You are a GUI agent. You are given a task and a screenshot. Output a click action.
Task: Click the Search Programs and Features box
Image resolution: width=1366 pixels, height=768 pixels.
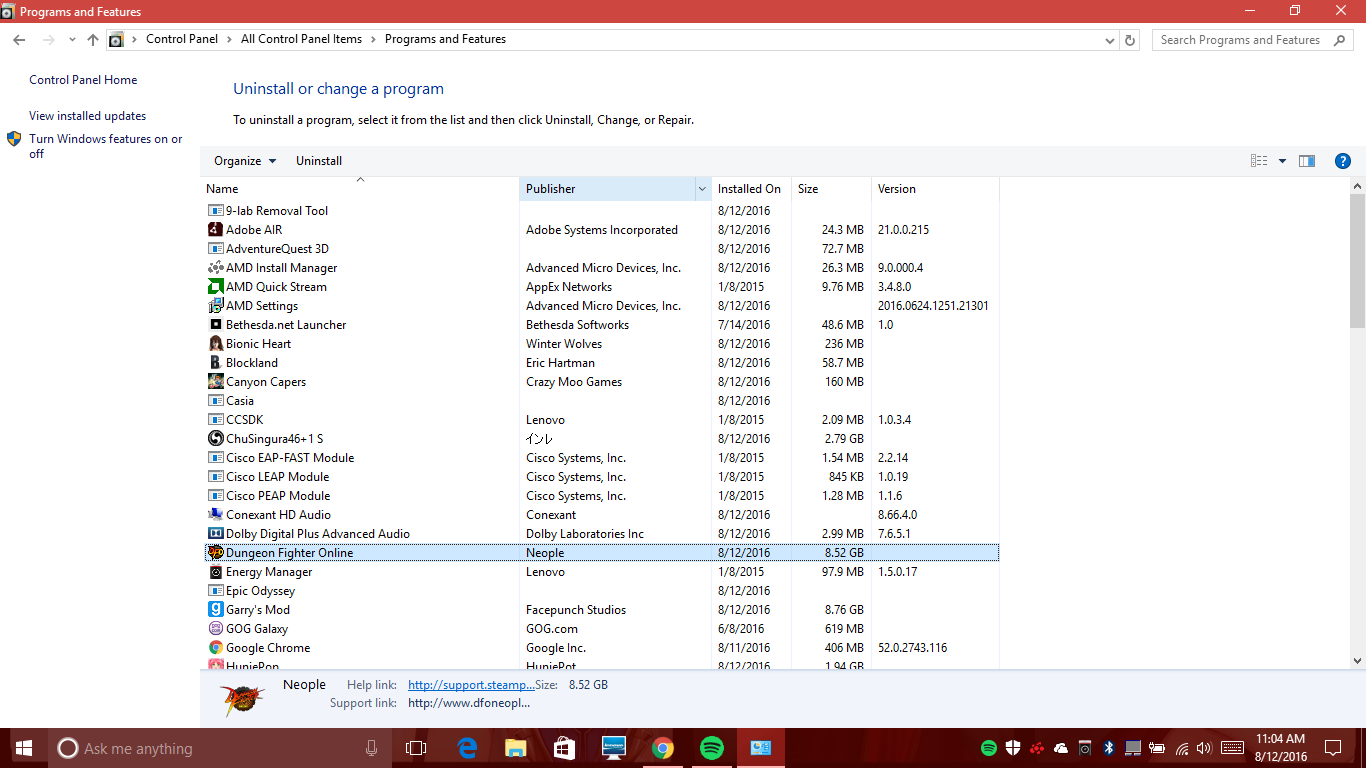tap(1240, 40)
